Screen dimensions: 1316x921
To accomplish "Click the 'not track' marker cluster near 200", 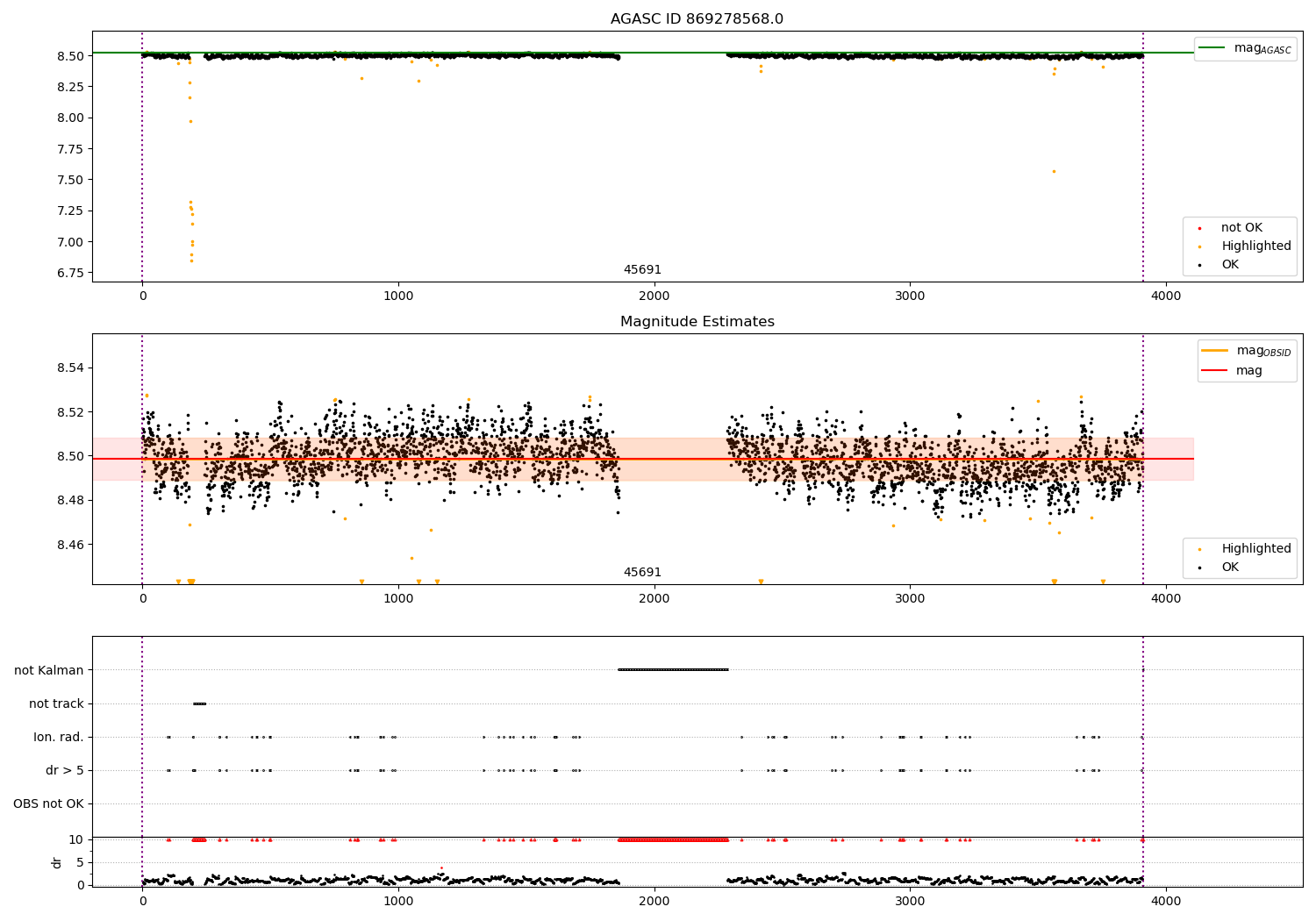I will [x=199, y=703].
